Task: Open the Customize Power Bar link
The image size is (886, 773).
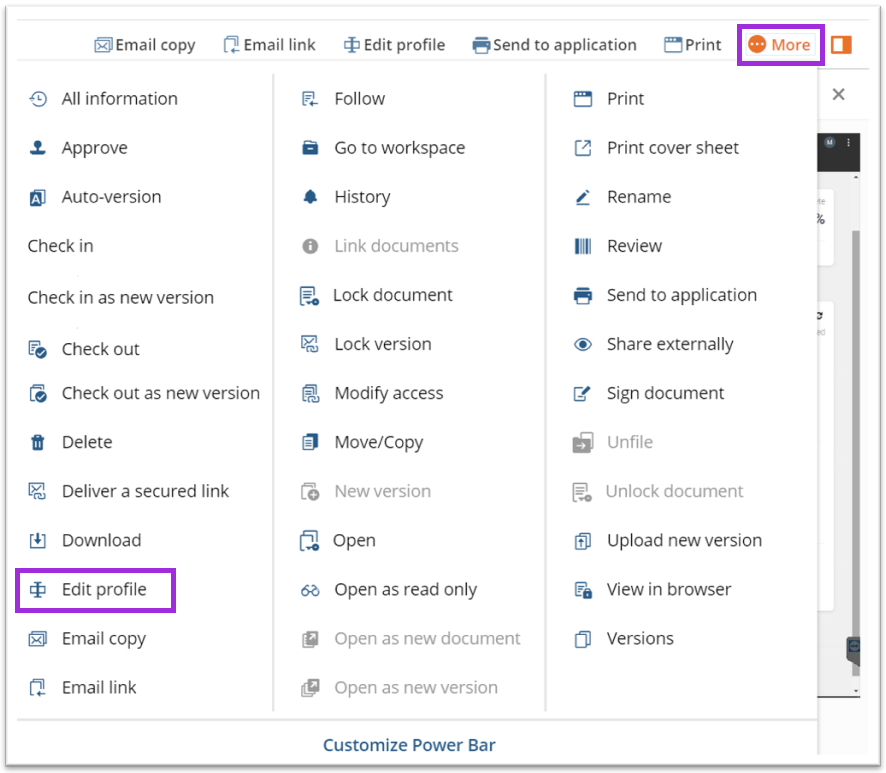Action: [x=409, y=746]
